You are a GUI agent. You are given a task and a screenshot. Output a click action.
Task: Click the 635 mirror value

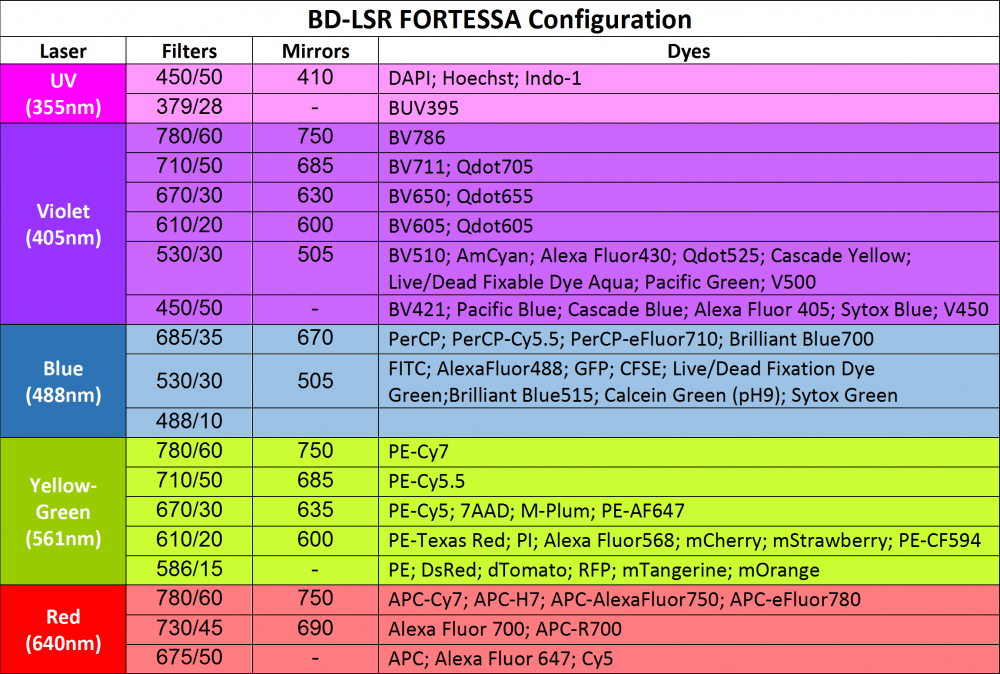316,511
